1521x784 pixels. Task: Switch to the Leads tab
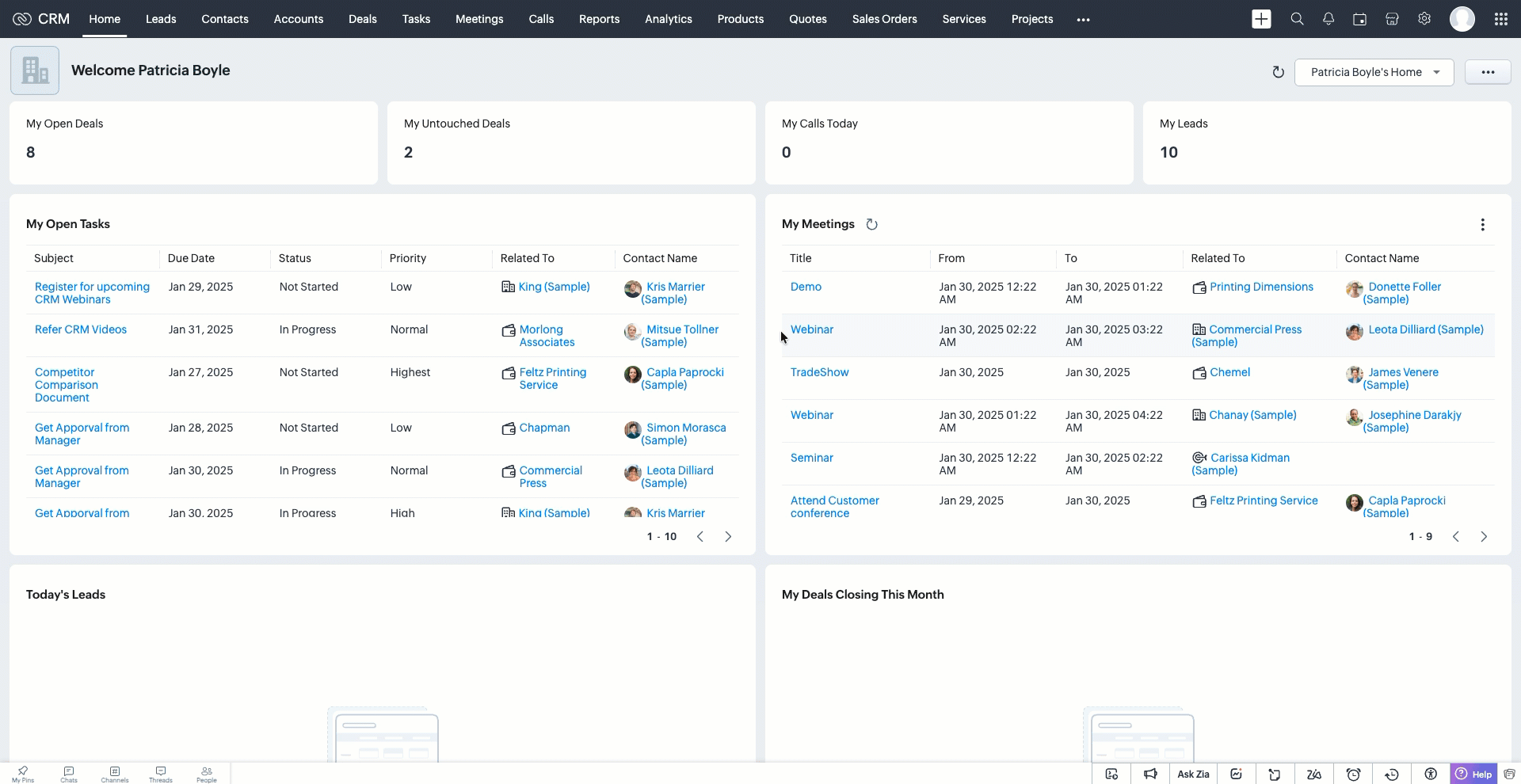(x=161, y=19)
